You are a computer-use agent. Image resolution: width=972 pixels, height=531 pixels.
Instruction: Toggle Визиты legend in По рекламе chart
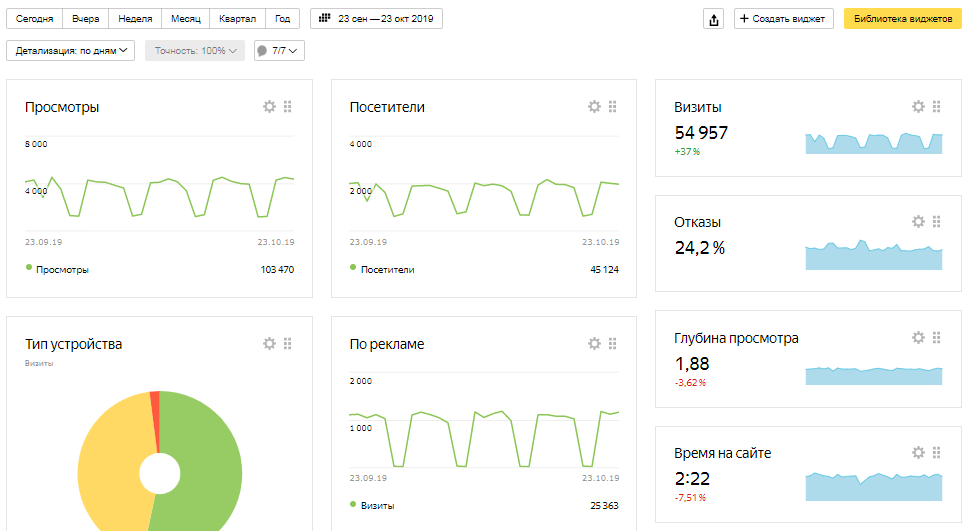[x=354, y=504]
